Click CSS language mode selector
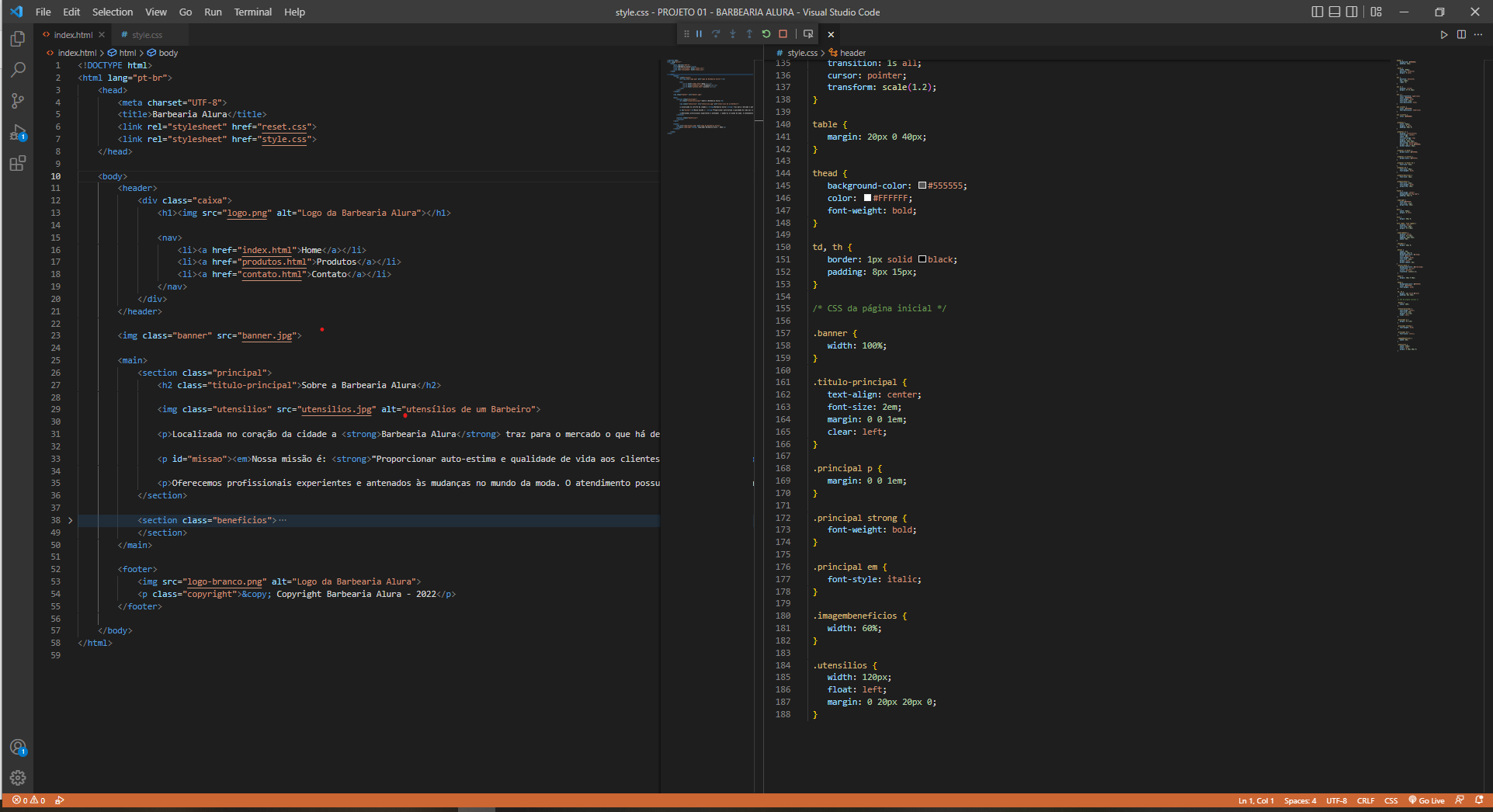This screenshot has width=1493, height=812. [1391, 800]
